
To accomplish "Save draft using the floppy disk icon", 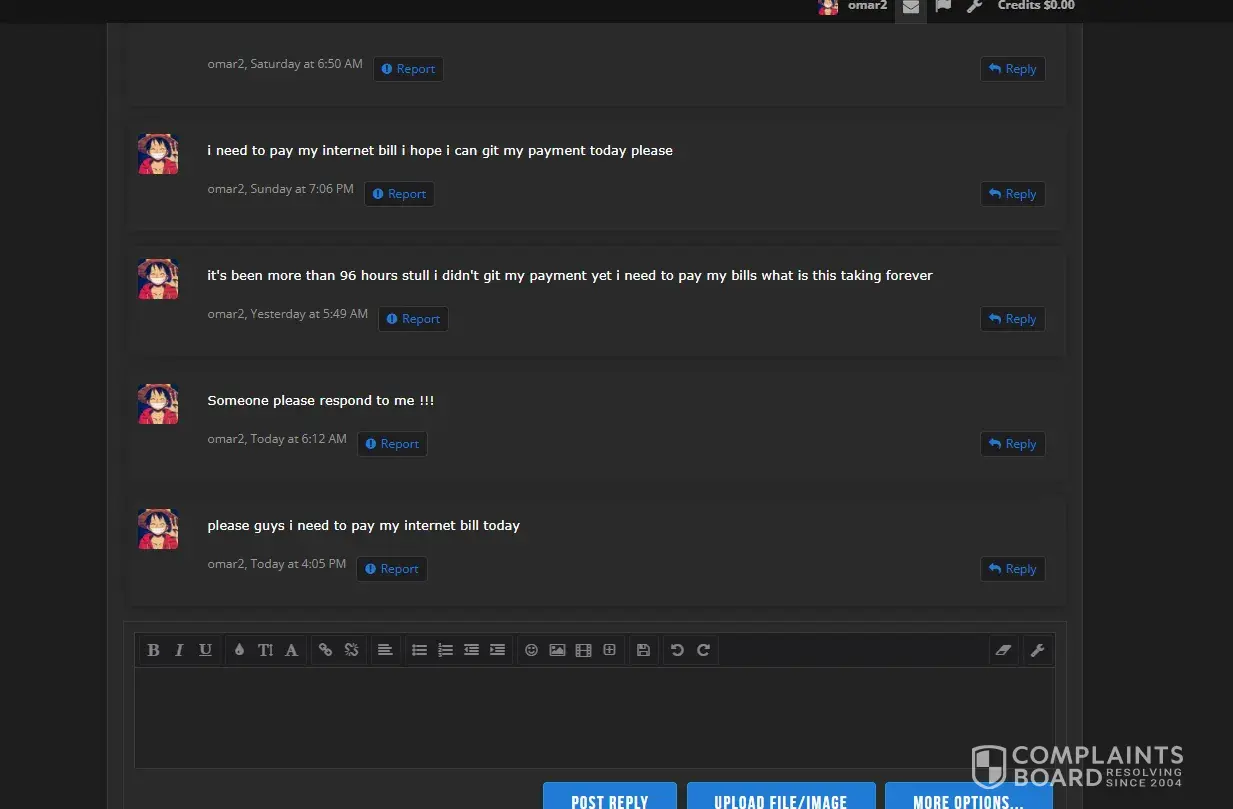I will (x=643, y=650).
